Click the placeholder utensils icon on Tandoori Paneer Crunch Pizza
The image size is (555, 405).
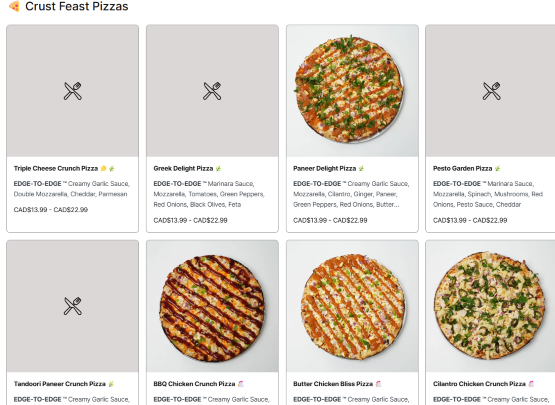coord(73,306)
